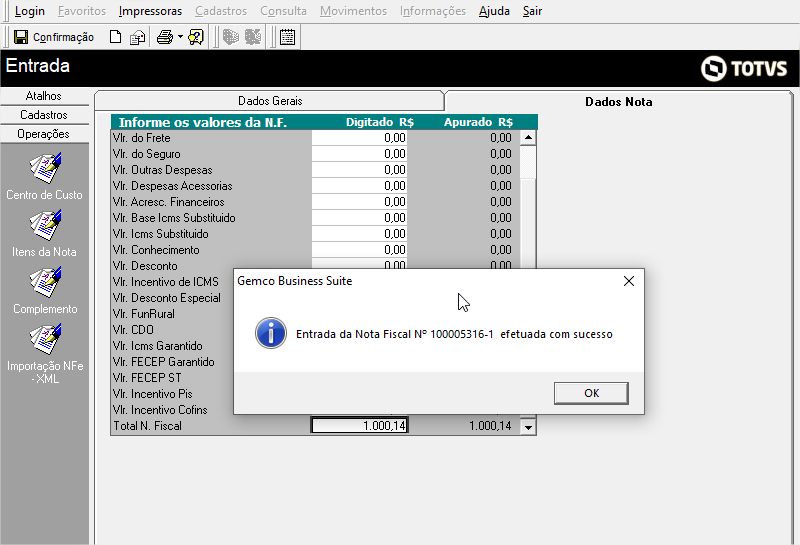Image resolution: width=800 pixels, height=545 pixels.
Task: Click the 'Vlr. FECEP Garantido' label
Action: pyautogui.click(x=164, y=362)
